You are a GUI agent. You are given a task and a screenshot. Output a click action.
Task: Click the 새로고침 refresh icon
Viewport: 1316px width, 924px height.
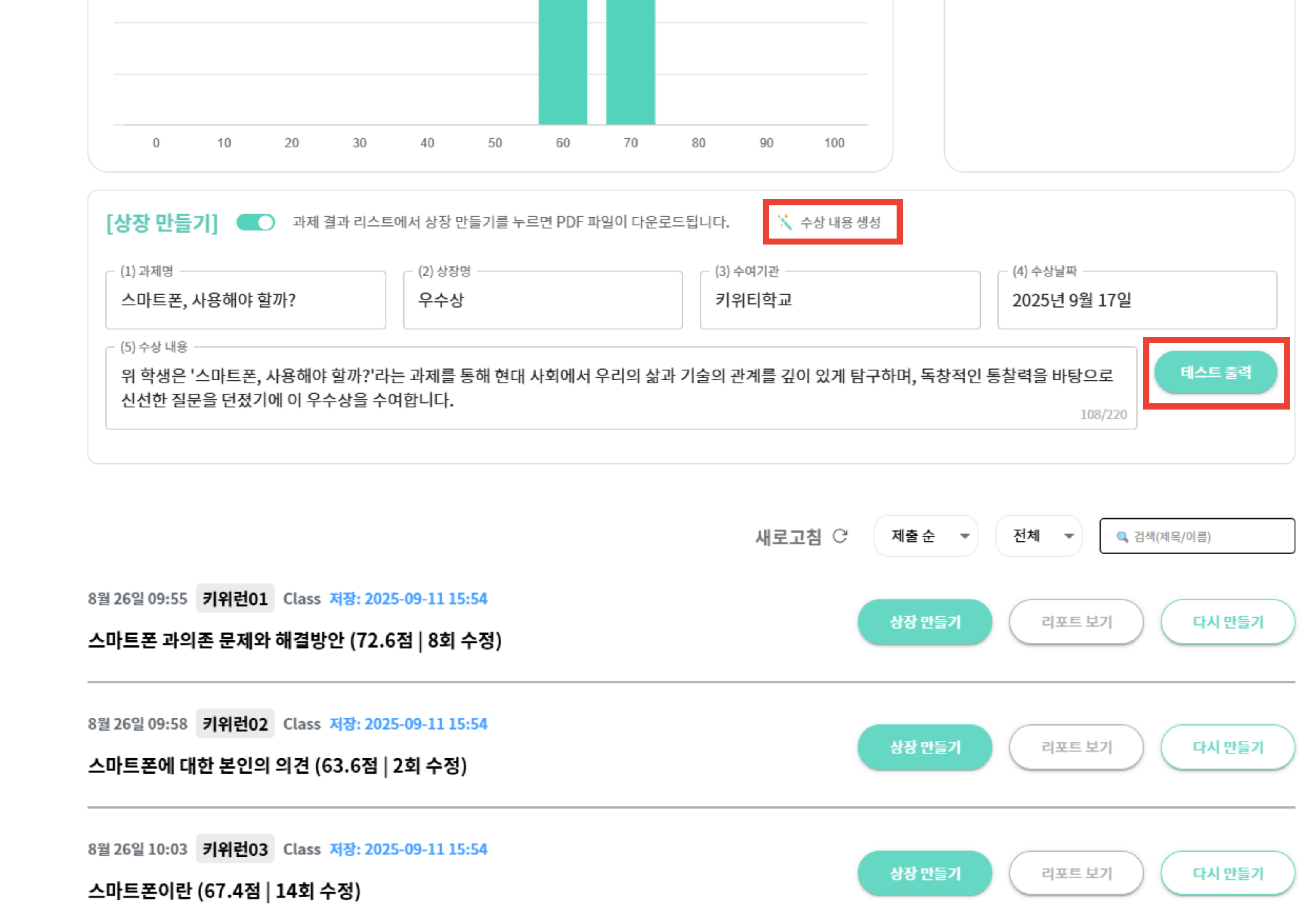click(x=841, y=536)
